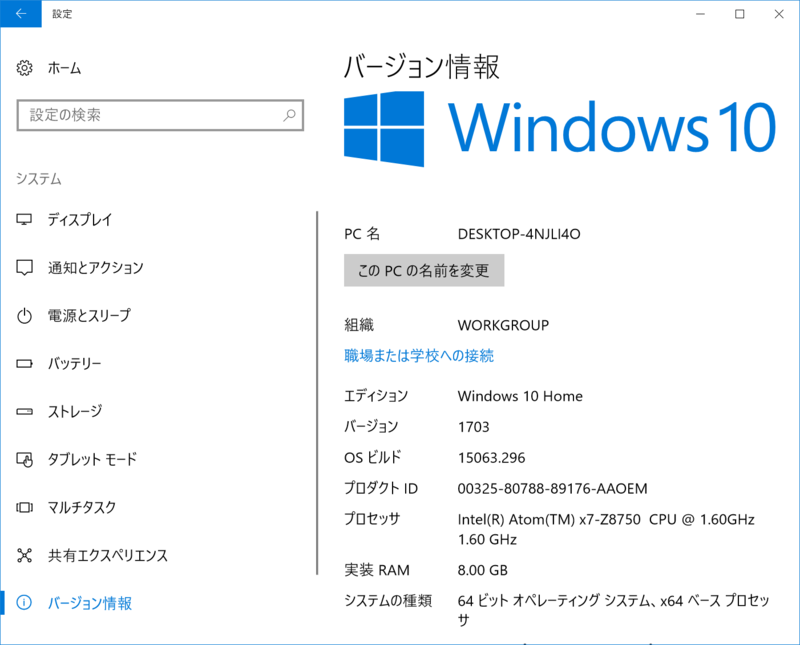This screenshot has height=645, width=800.
Task: Maximize the 設定 window
Action: coord(740,14)
